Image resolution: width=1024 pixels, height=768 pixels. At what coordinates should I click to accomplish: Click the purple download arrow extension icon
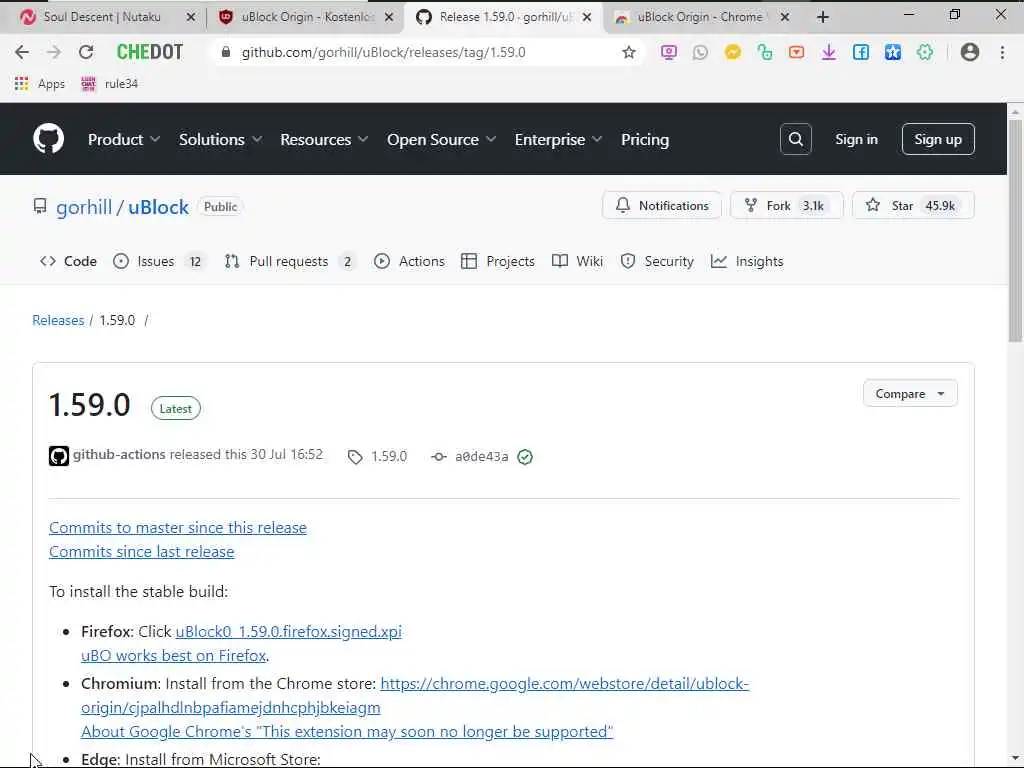(x=829, y=52)
